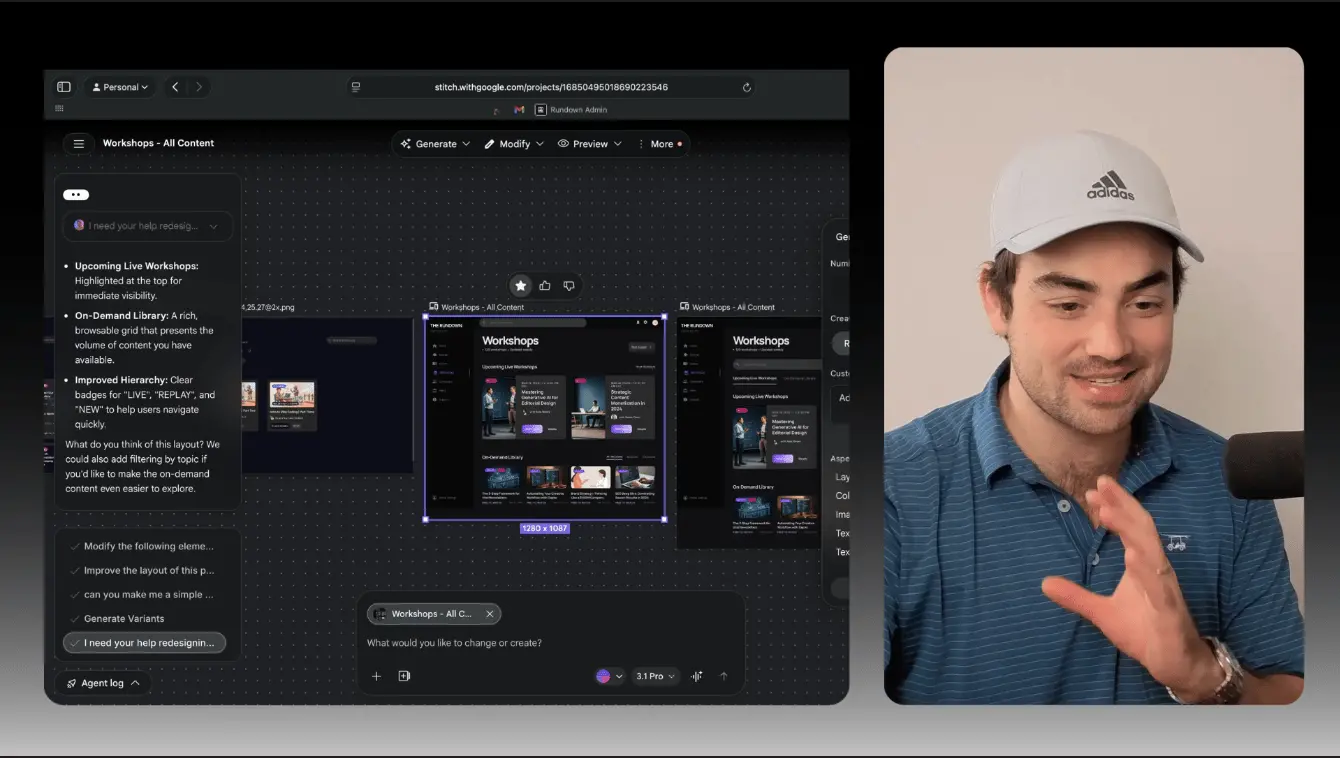Remove the Workshops context chip
The height and width of the screenshot is (758, 1340).
click(489, 614)
